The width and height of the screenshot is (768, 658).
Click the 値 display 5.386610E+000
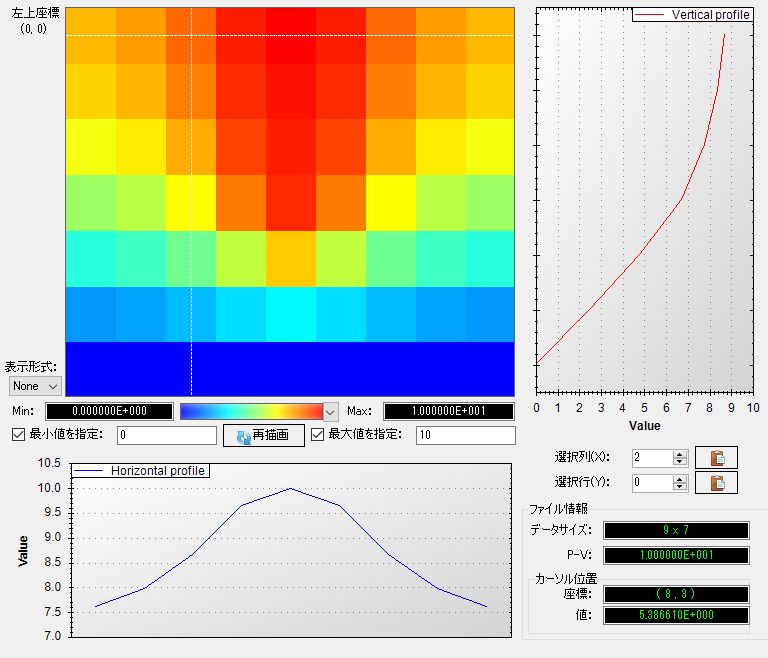(676, 615)
